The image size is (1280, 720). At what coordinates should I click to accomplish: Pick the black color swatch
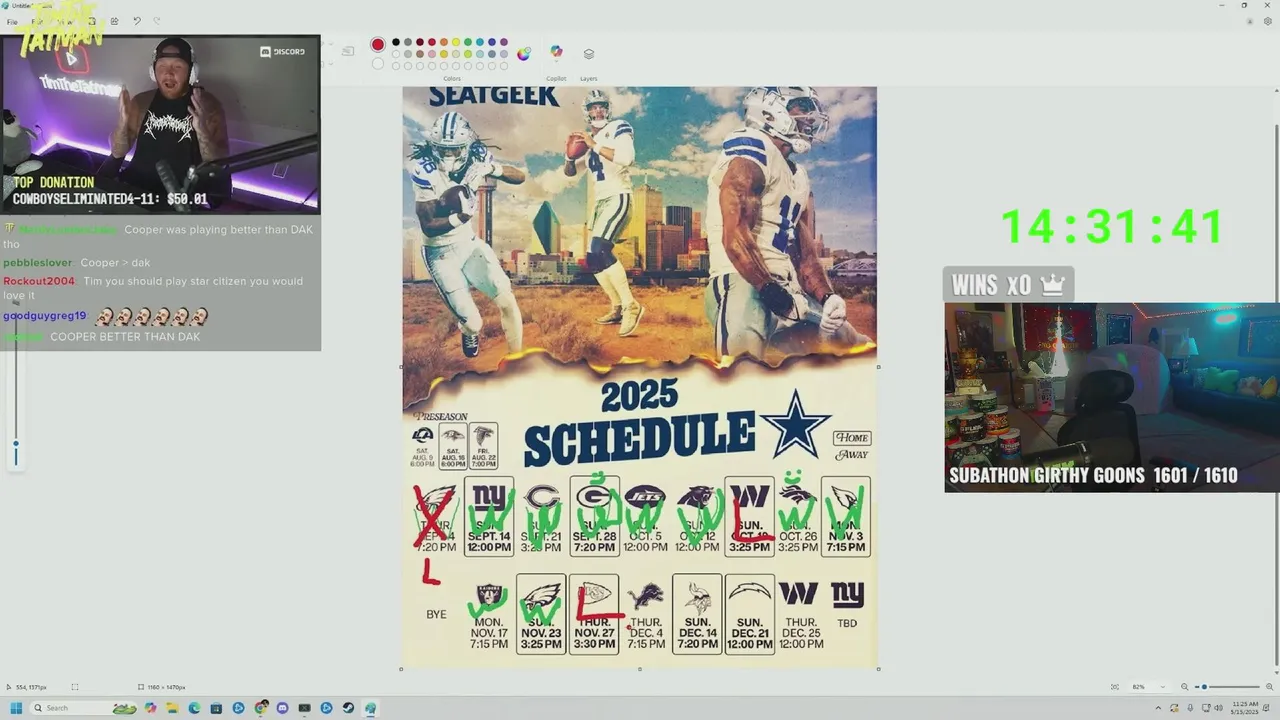(x=396, y=42)
